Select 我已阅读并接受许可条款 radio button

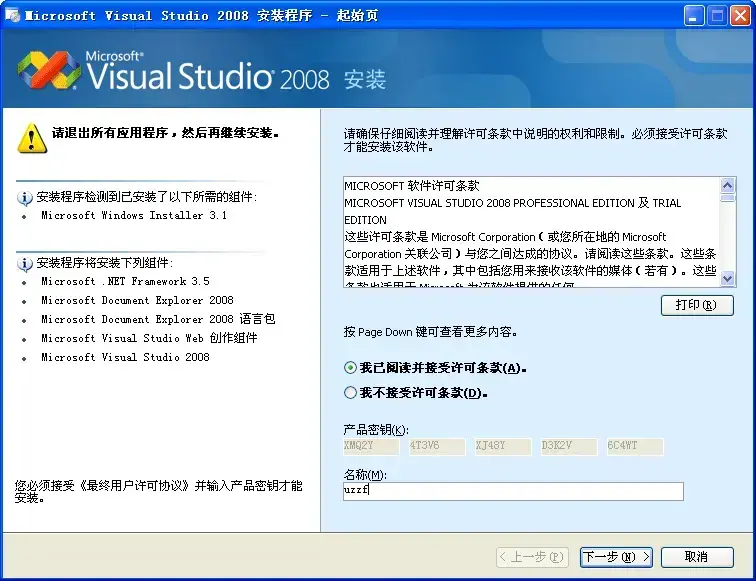pyautogui.click(x=351, y=368)
